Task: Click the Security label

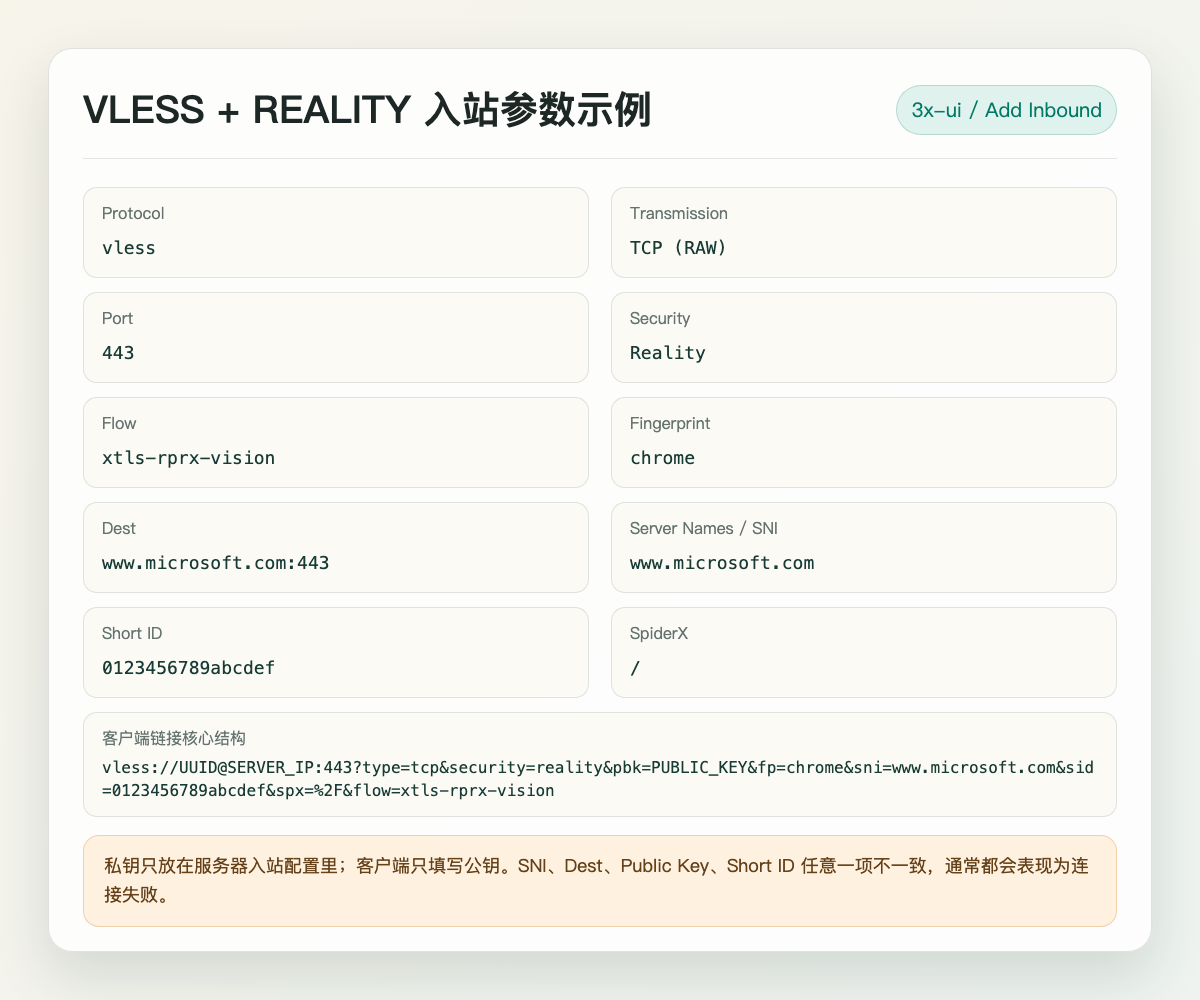Action: [x=660, y=318]
